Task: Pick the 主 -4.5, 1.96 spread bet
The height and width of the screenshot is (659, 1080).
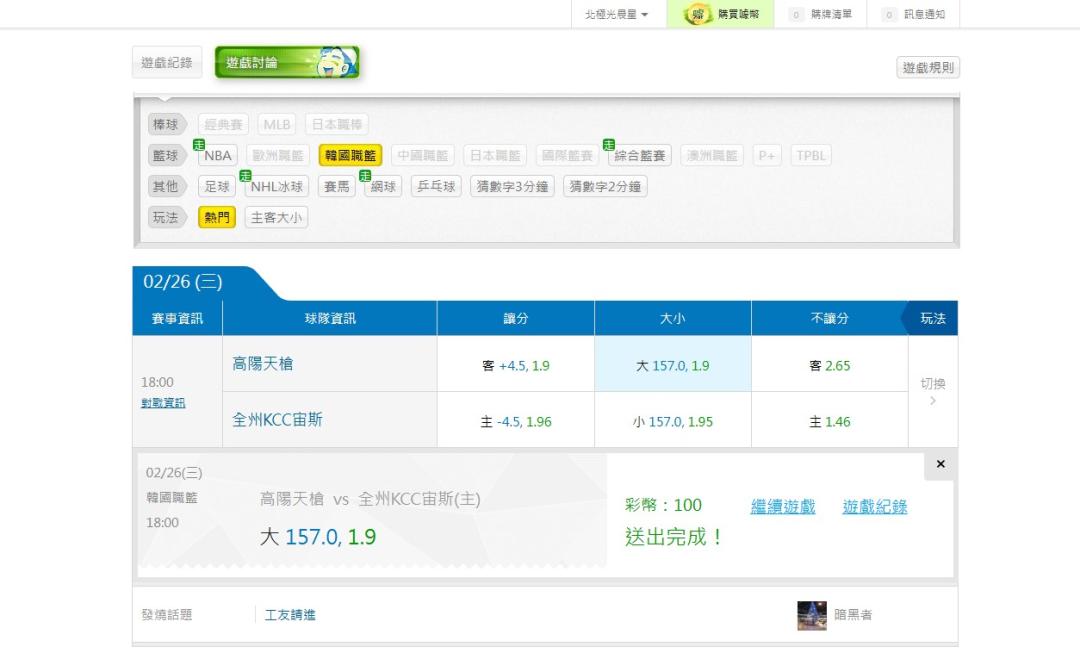Action: [x=516, y=421]
